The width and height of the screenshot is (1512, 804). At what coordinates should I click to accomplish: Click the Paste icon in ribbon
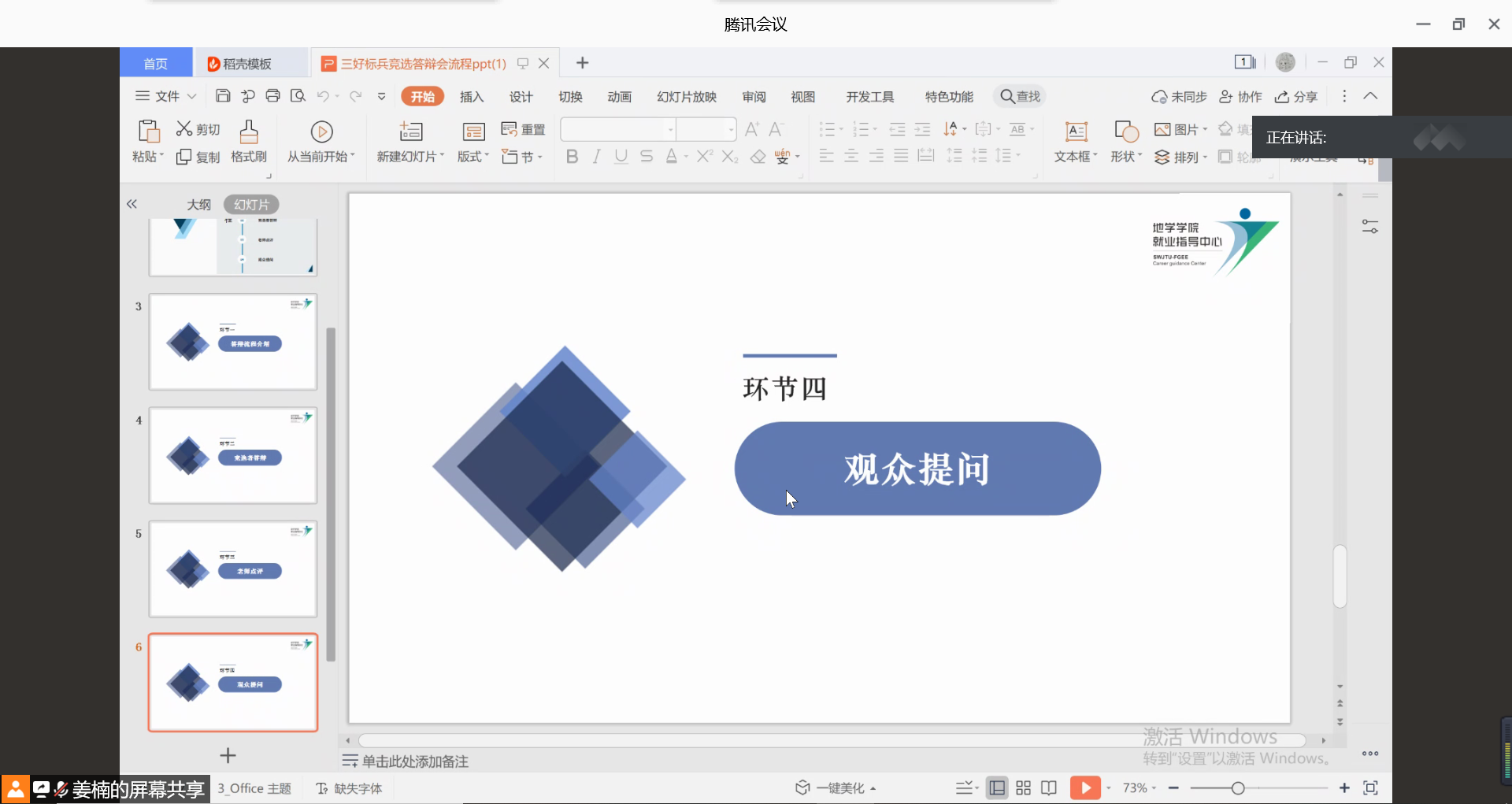[148, 132]
